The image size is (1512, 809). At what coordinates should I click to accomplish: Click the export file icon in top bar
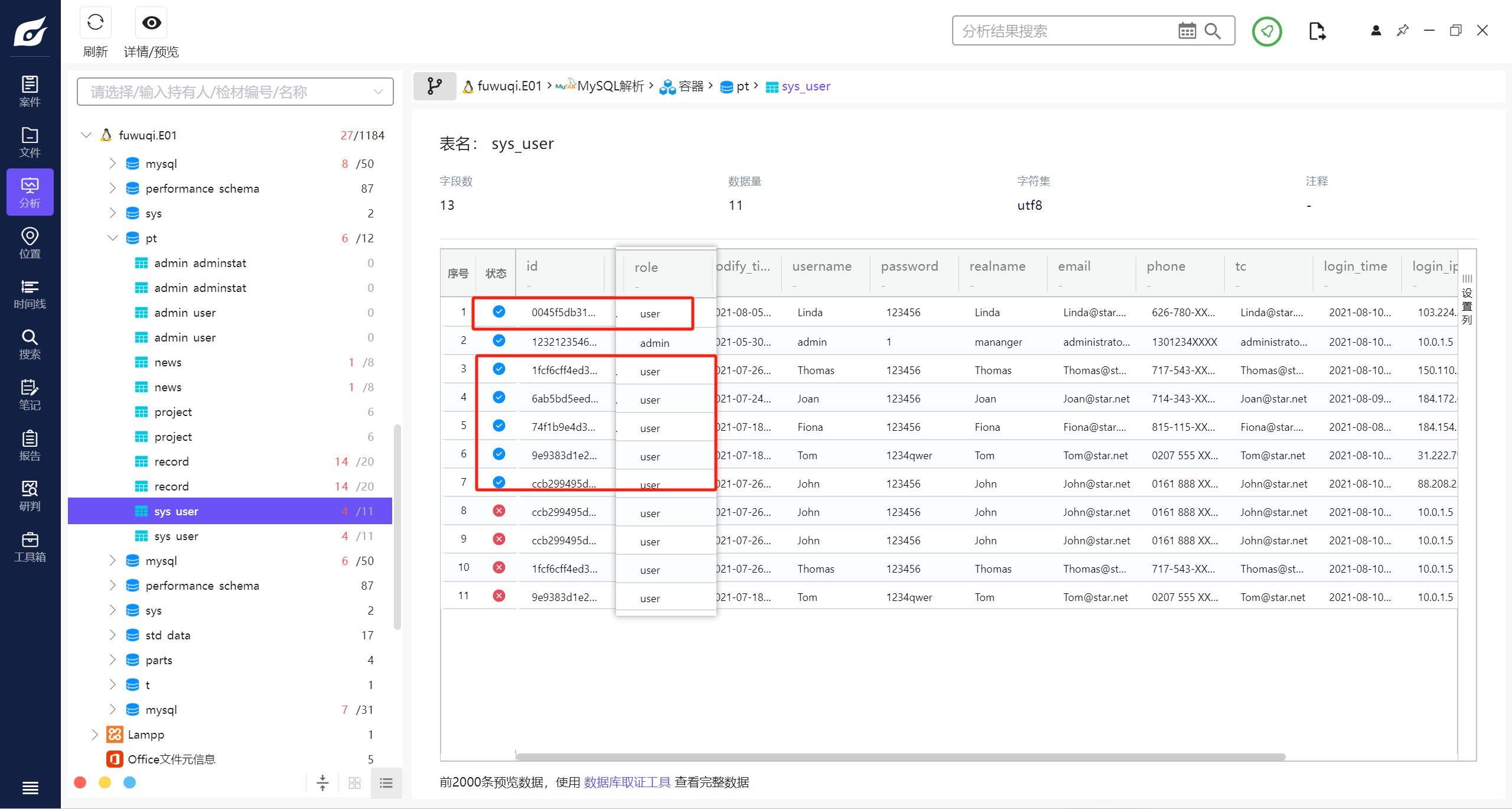1317,31
